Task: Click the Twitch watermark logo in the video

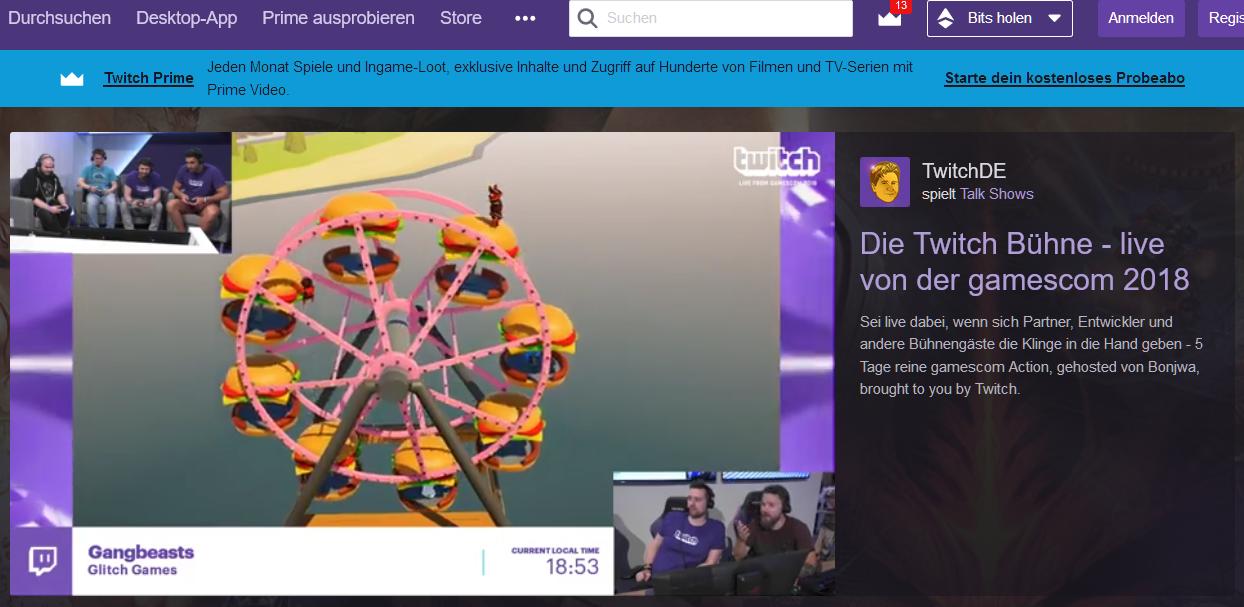Action: [776, 163]
